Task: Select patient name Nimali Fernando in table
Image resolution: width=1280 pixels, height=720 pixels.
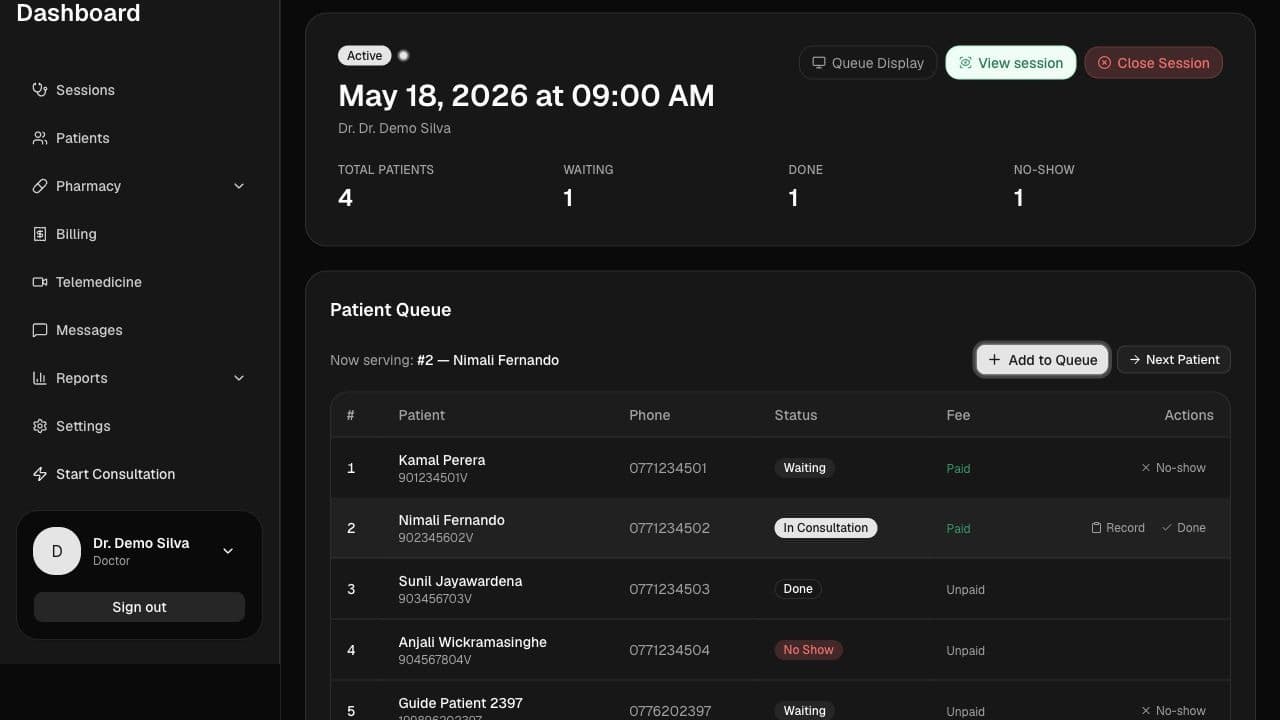Action: pos(451,520)
